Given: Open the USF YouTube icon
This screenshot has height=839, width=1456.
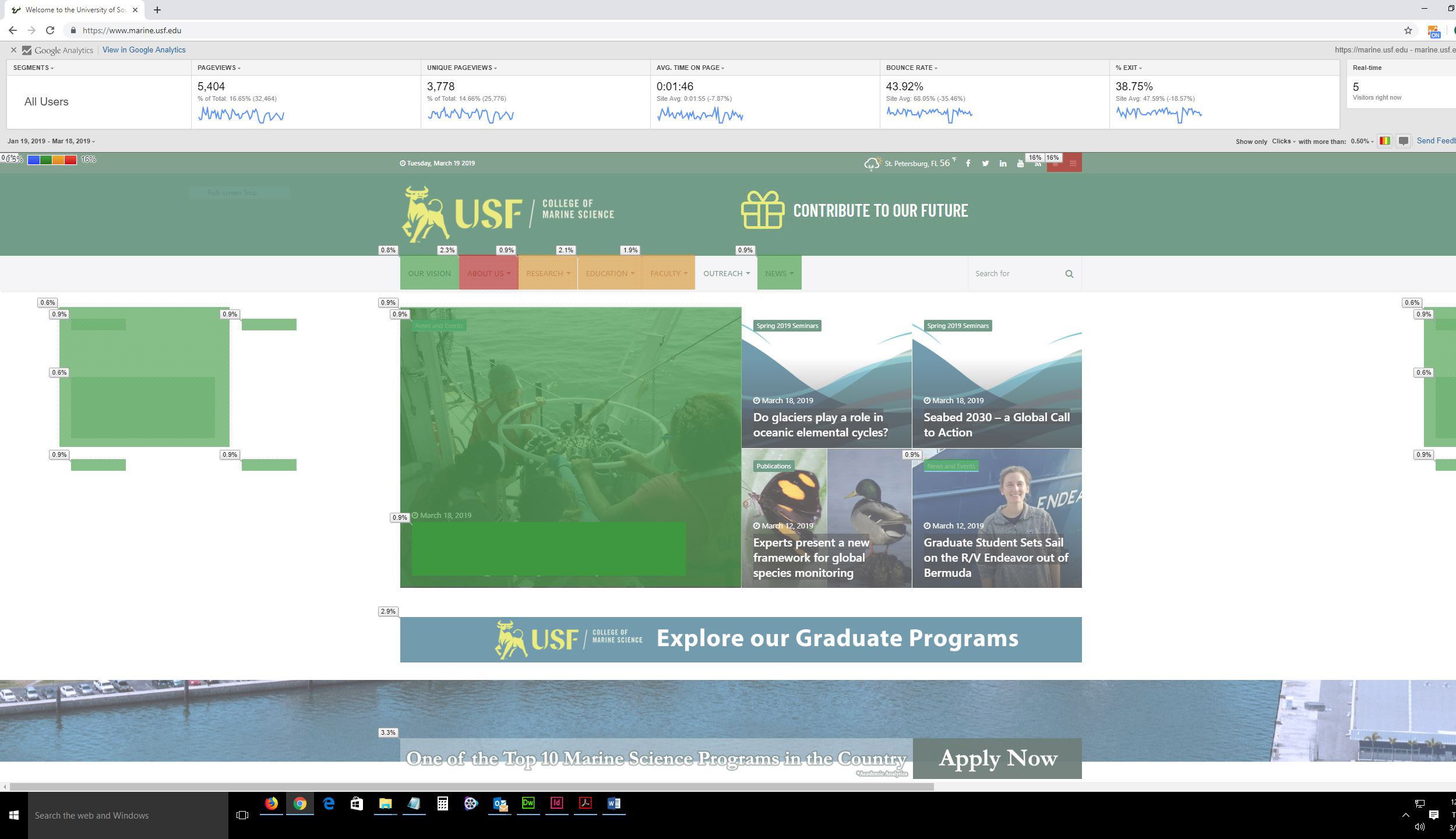Looking at the screenshot, I should (x=1020, y=164).
